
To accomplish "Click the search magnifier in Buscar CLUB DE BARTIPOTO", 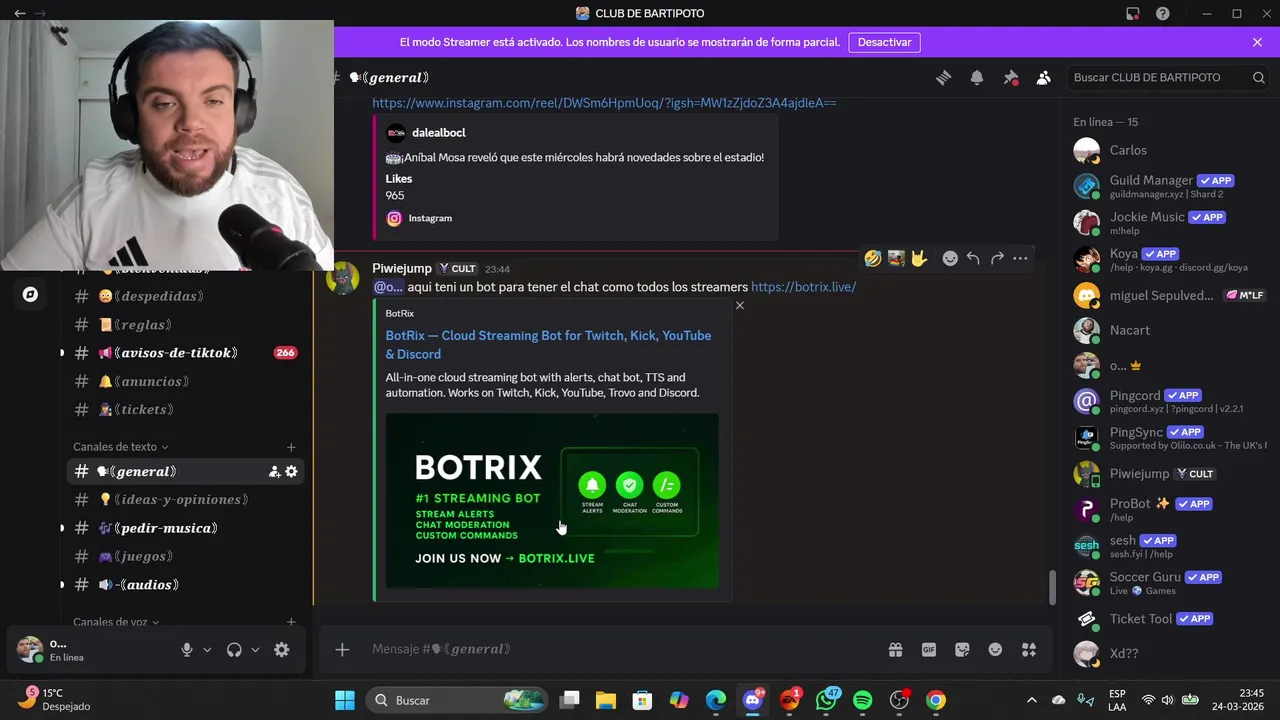I will (x=1259, y=78).
